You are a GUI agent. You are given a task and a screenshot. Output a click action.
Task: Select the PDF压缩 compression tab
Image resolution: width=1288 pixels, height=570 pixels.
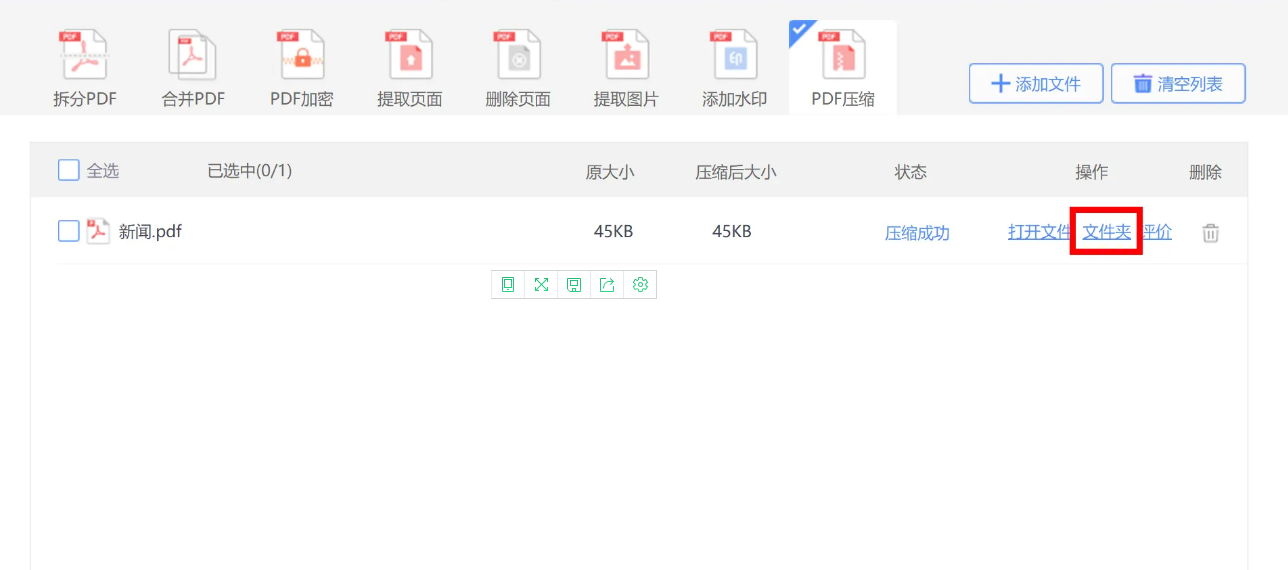842,69
